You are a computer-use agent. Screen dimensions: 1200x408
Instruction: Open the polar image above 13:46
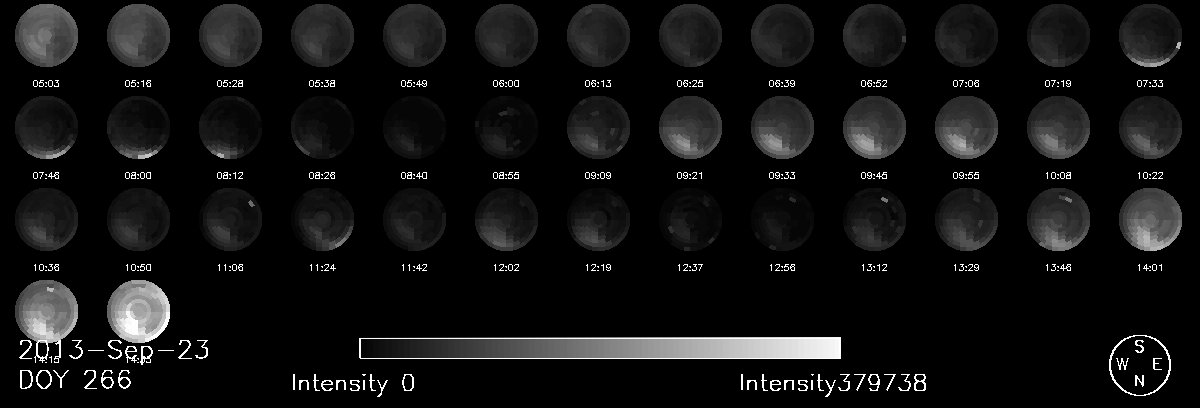(x=1059, y=220)
